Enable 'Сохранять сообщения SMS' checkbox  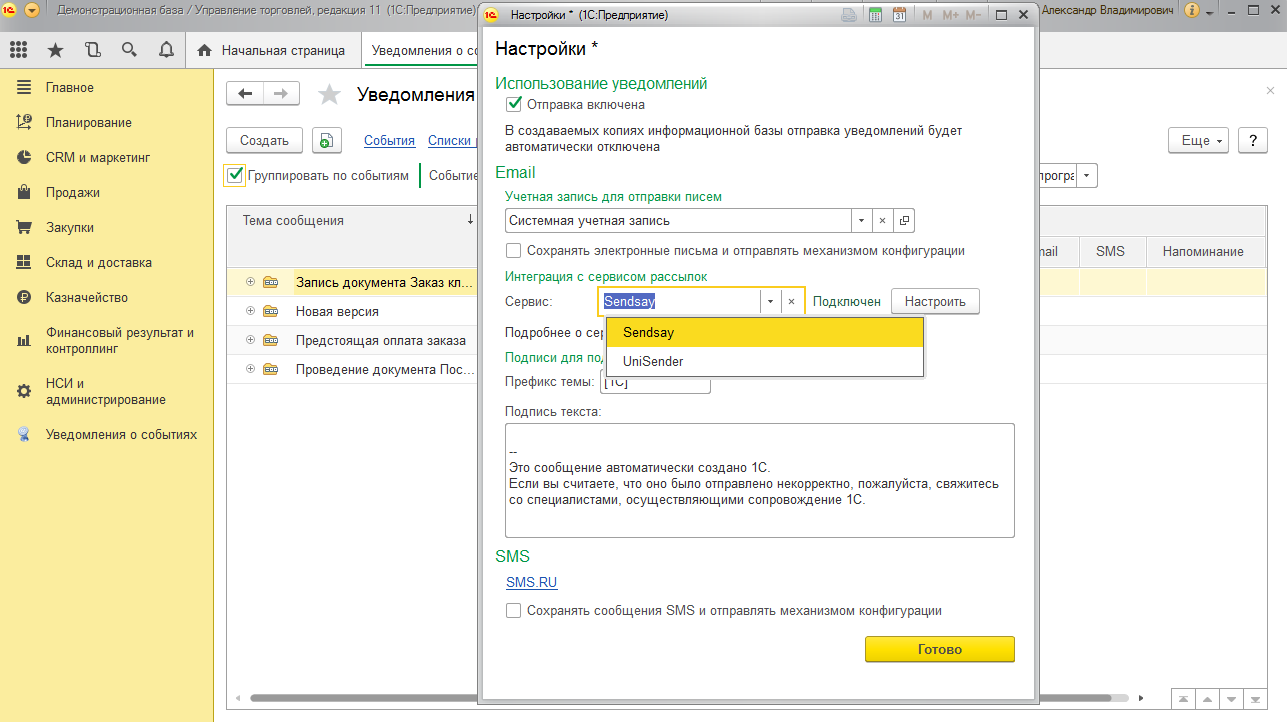tap(514, 610)
